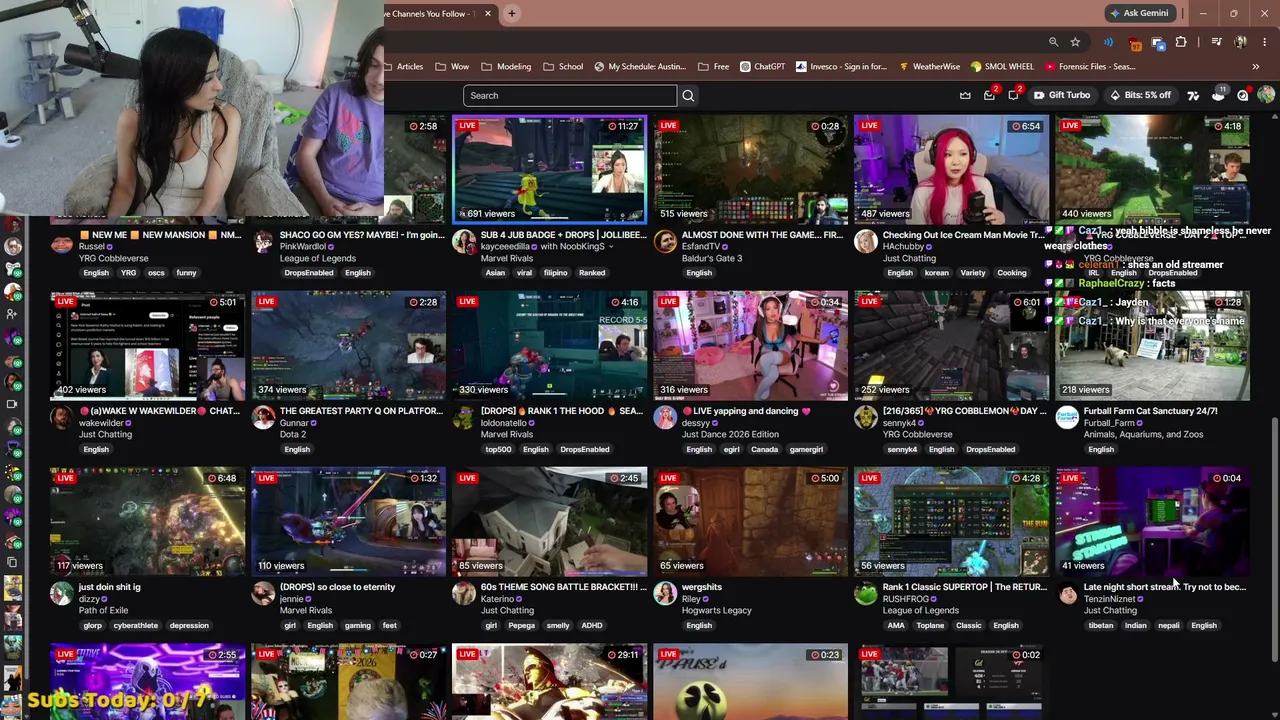
Task: Expand the Modeling bookmark folder
Action: tap(506, 67)
